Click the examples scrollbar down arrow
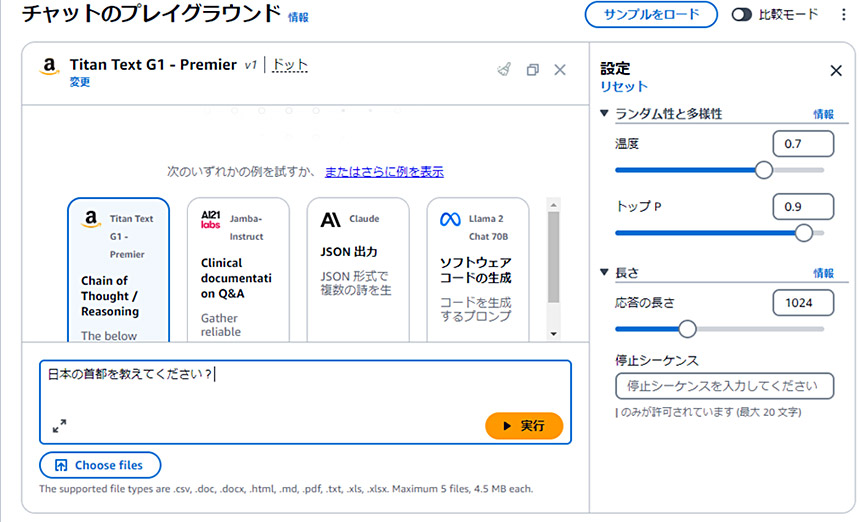 pos(553,333)
